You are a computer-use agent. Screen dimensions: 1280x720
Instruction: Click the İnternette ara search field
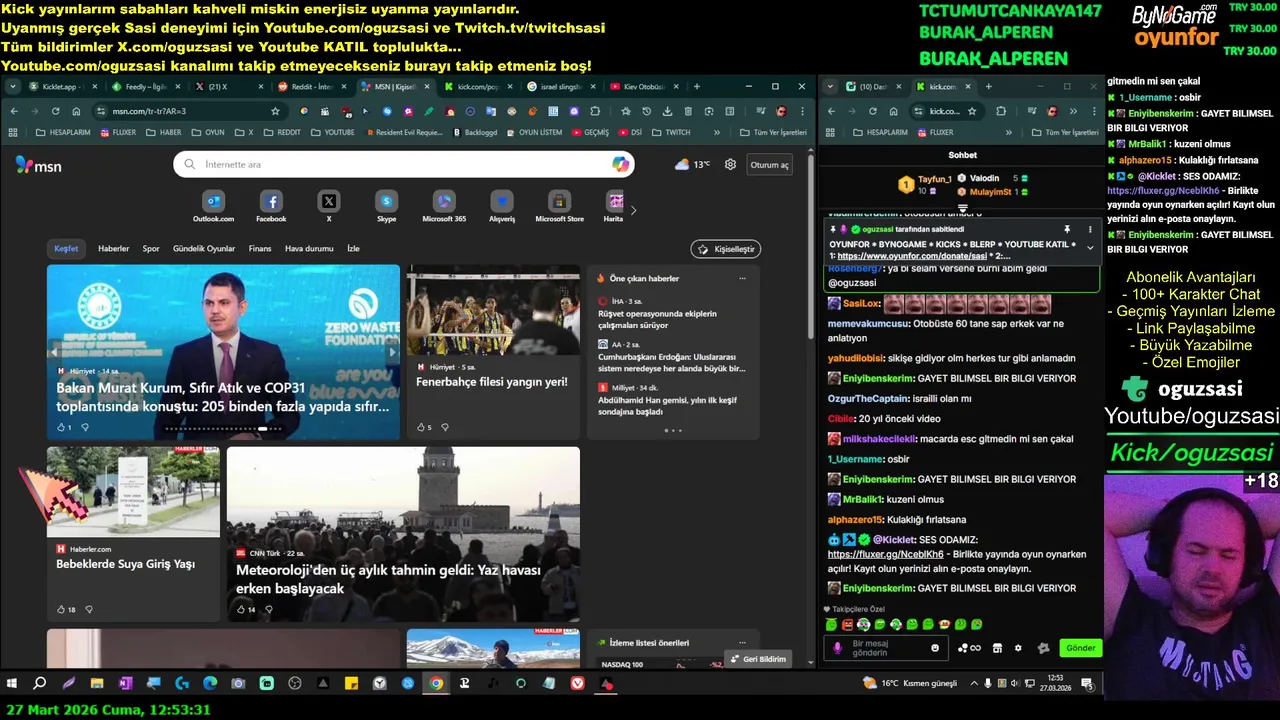[x=404, y=164]
